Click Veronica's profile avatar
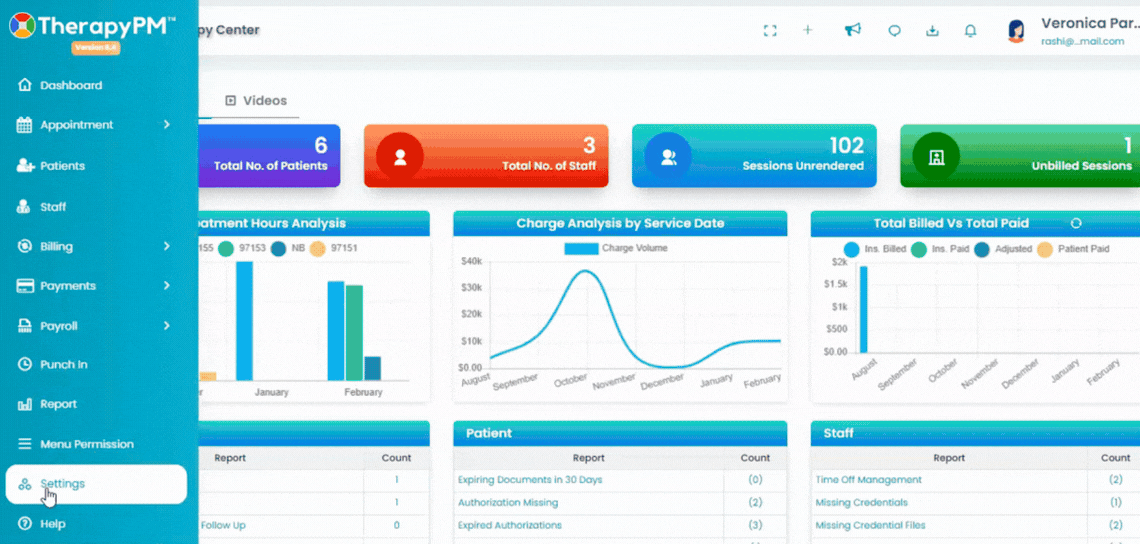Image resolution: width=1140 pixels, height=544 pixels. click(1016, 31)
